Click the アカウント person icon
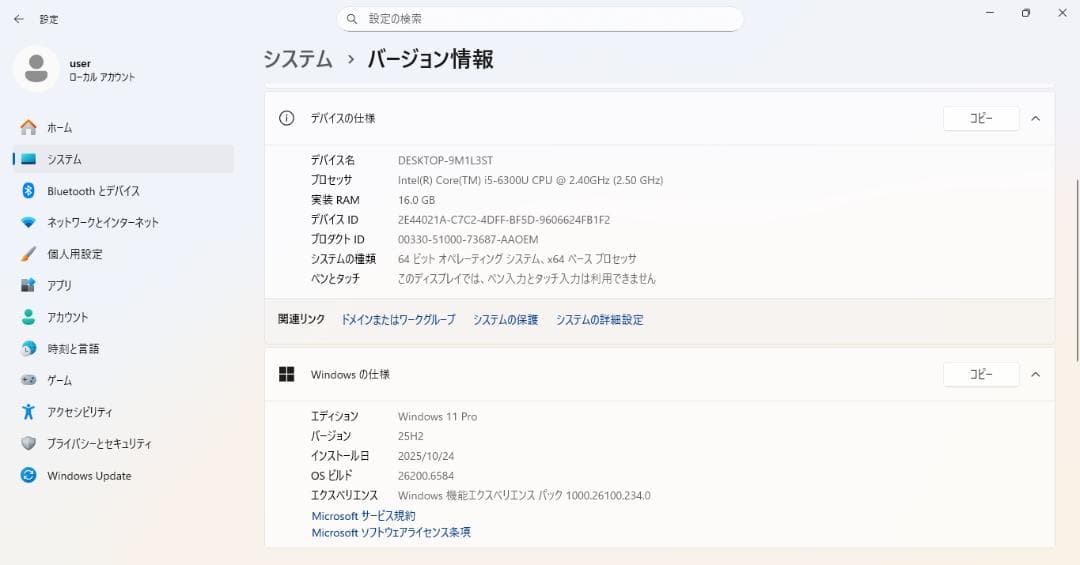The image size is (1080, 565). coord(28,317)
